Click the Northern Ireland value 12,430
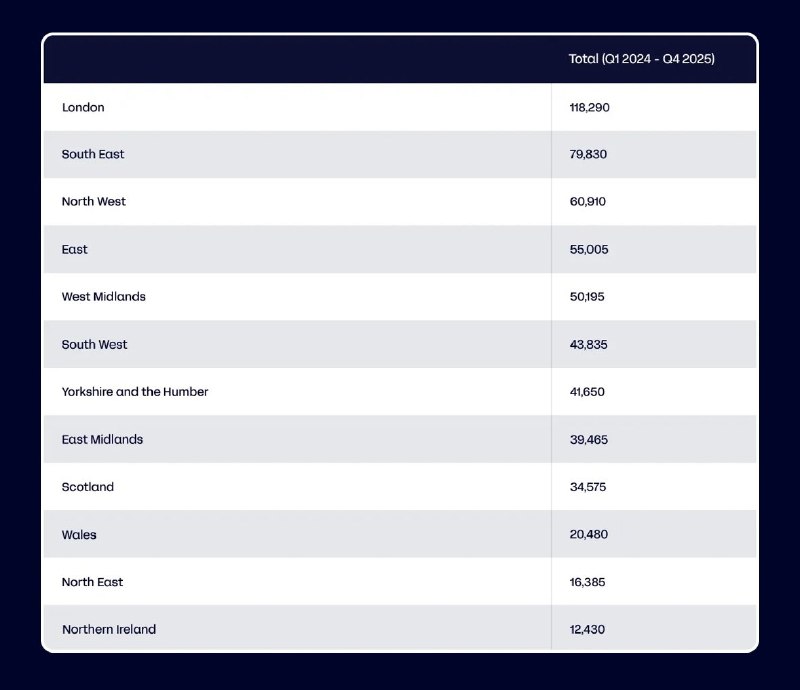Viewport: 800px width, 690px height. (587, 629)
